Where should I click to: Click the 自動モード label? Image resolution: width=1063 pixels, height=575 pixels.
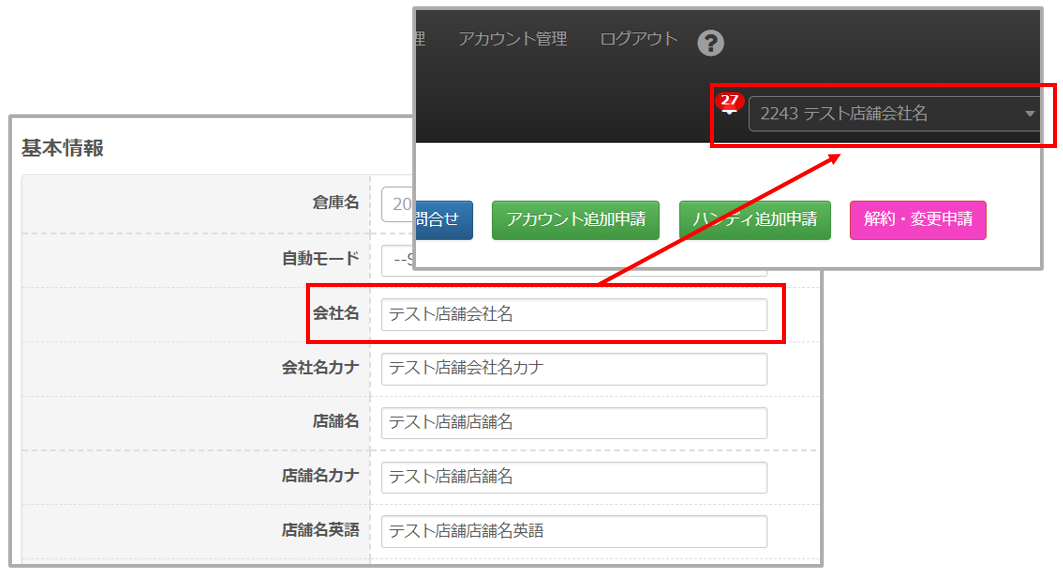(321, 258)
